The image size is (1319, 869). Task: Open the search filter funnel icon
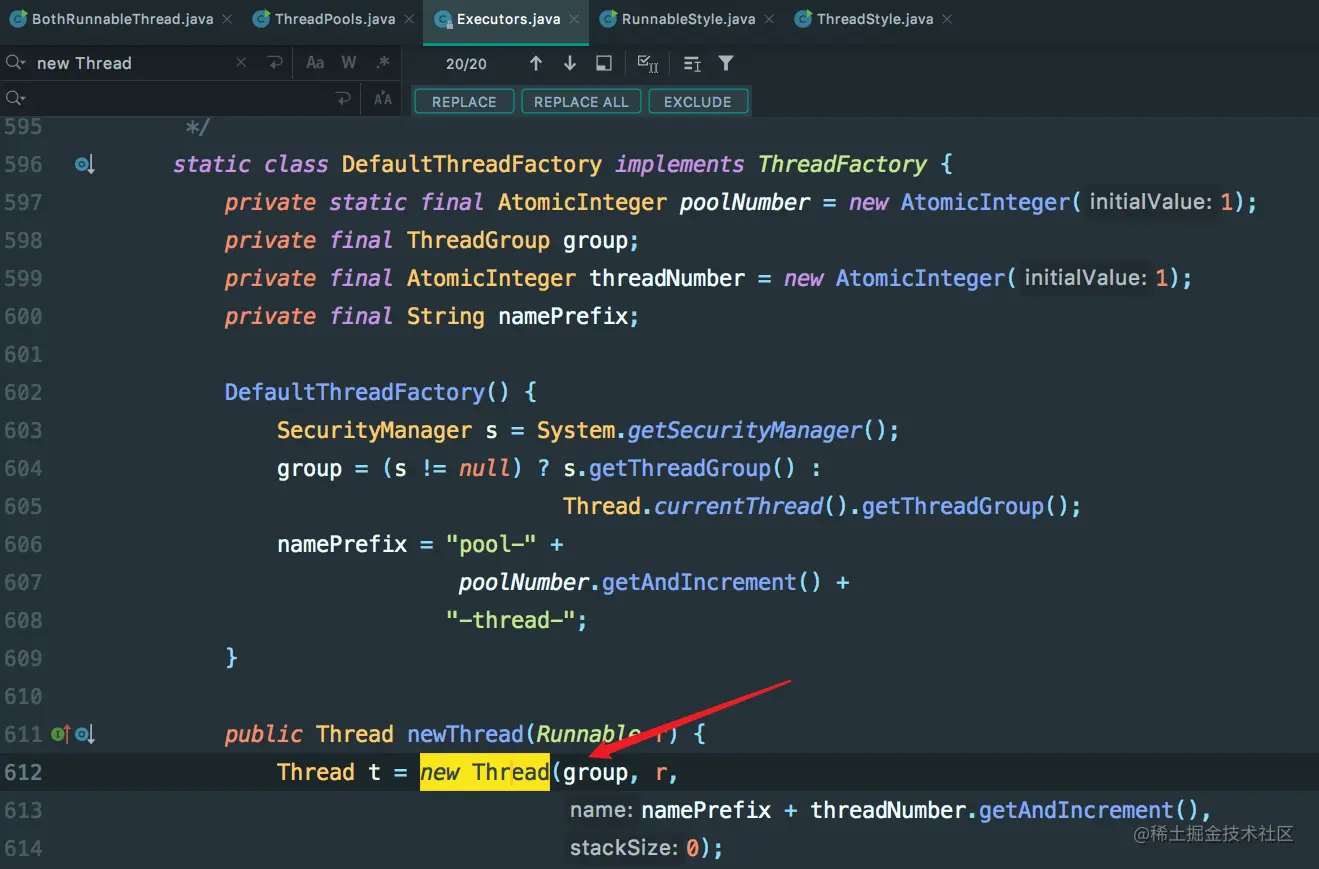click(x=726, y=63)
